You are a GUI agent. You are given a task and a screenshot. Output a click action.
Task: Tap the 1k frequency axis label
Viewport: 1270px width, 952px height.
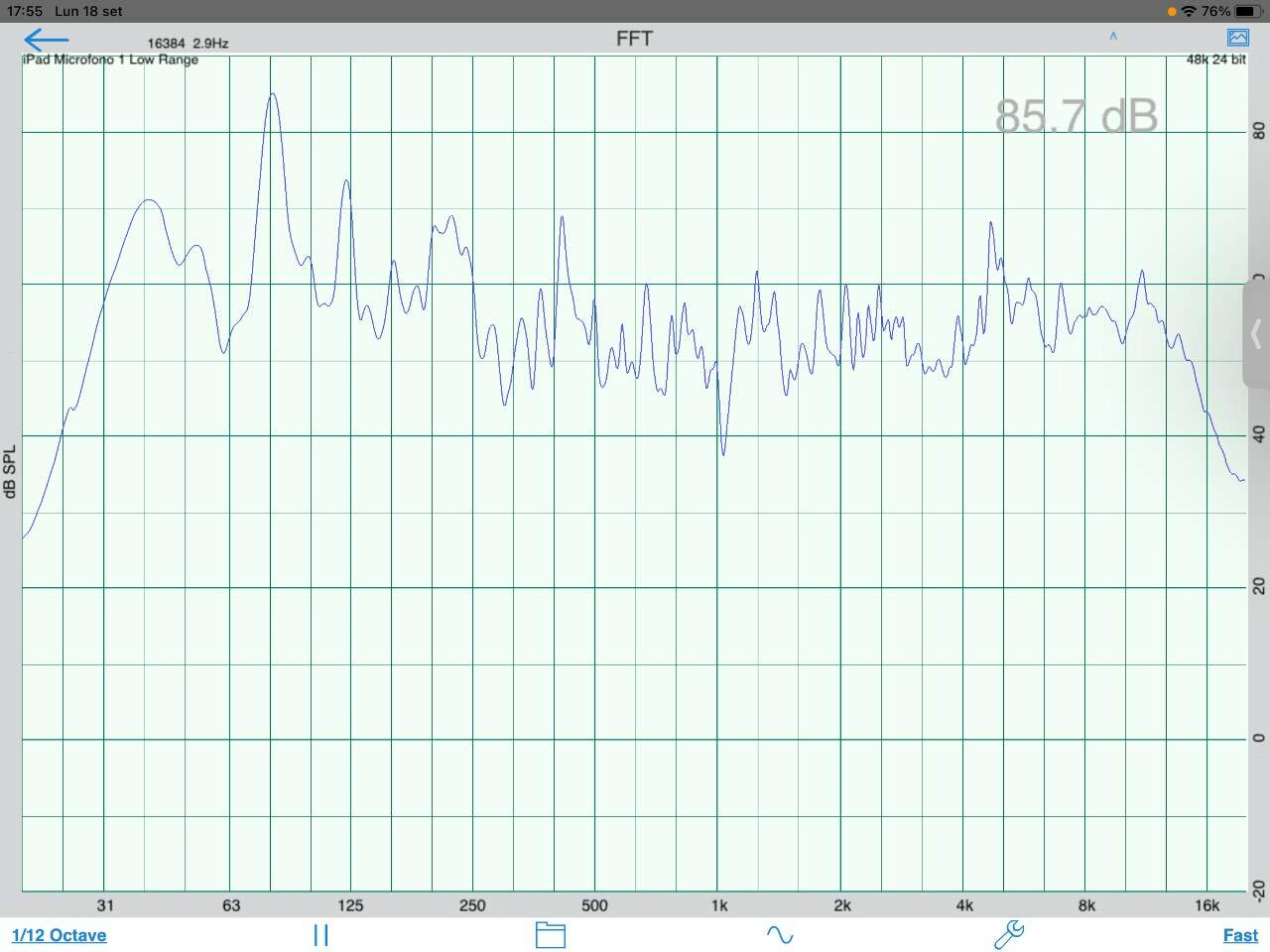coord(719,905)
